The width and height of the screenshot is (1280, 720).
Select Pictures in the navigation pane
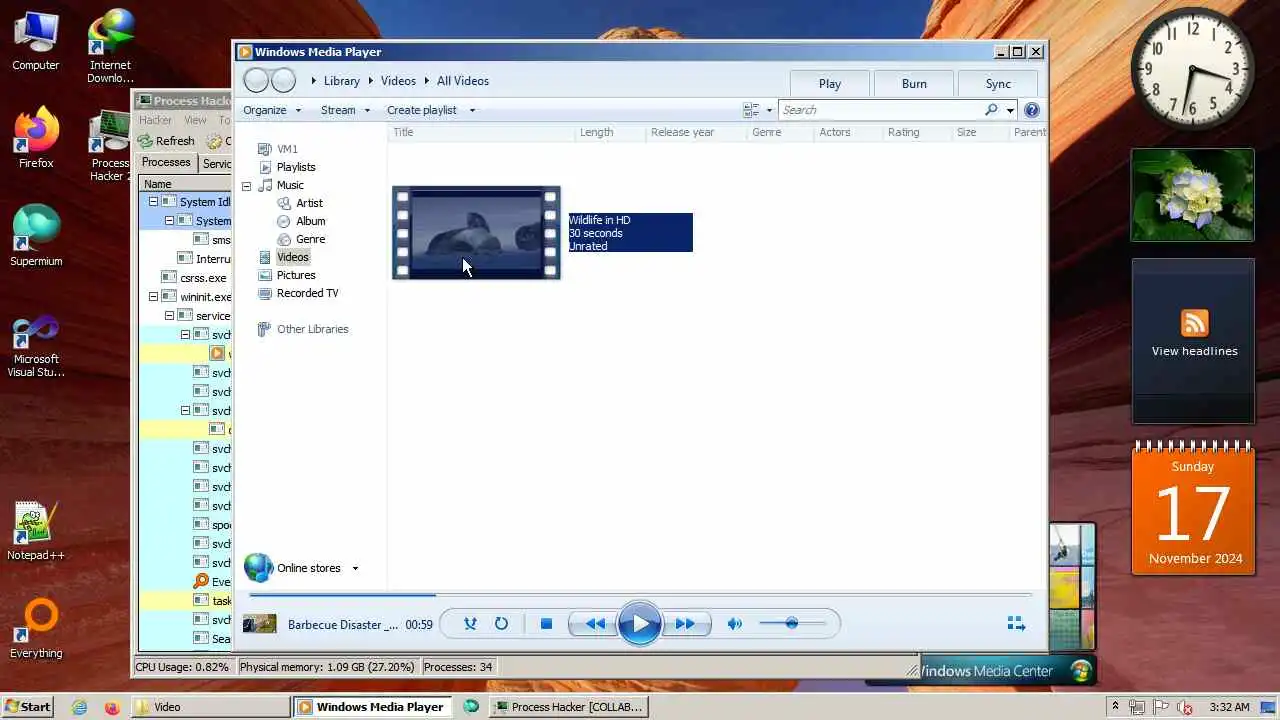click(296, 275)
